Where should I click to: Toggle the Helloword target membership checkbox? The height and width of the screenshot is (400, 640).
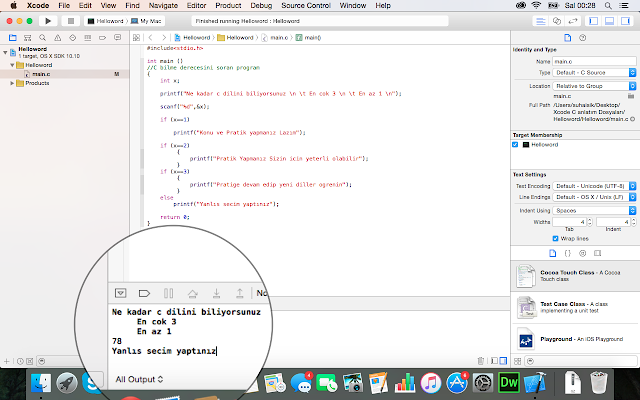coord(516,144)
